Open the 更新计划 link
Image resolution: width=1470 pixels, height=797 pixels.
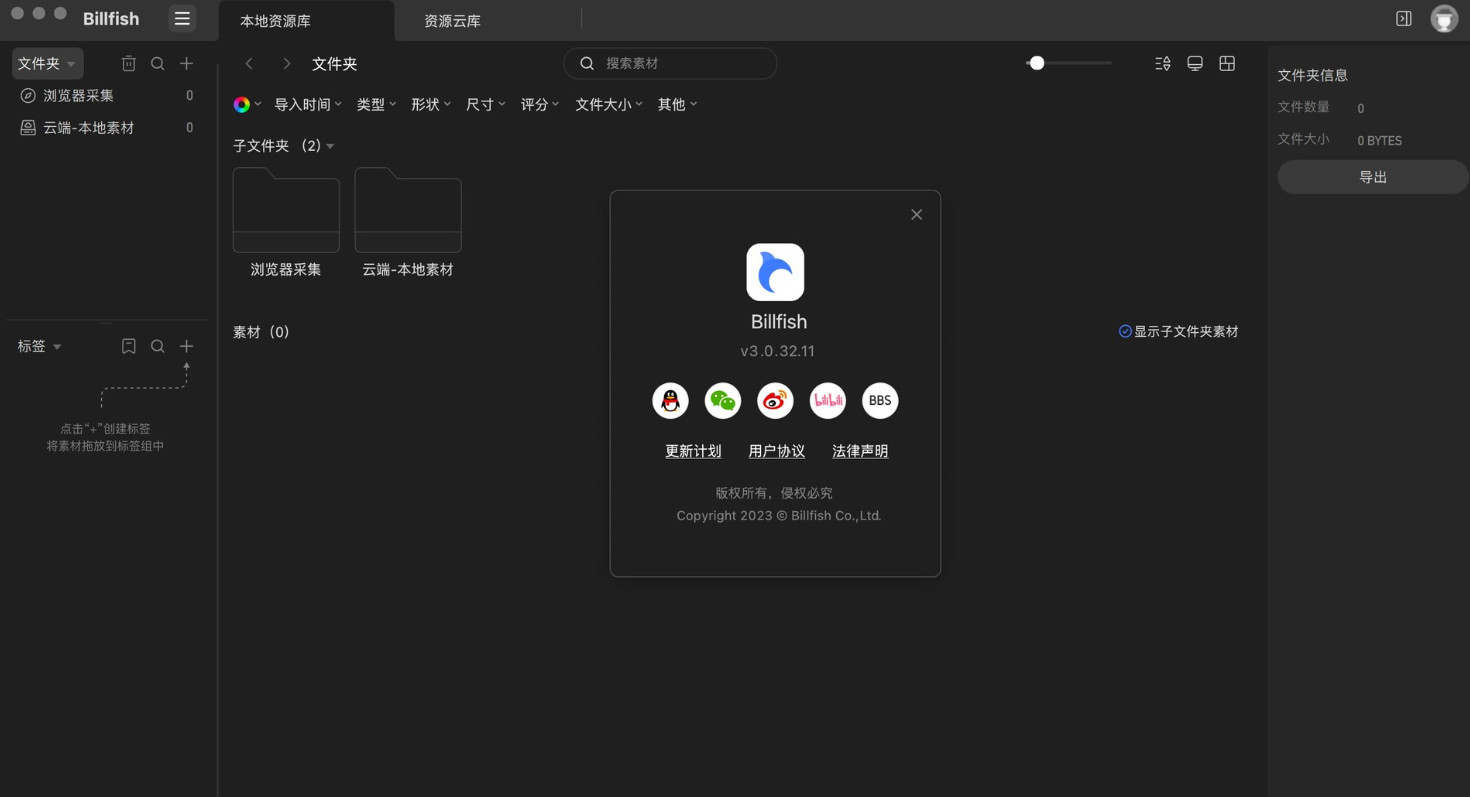click(x=693, y=451)
